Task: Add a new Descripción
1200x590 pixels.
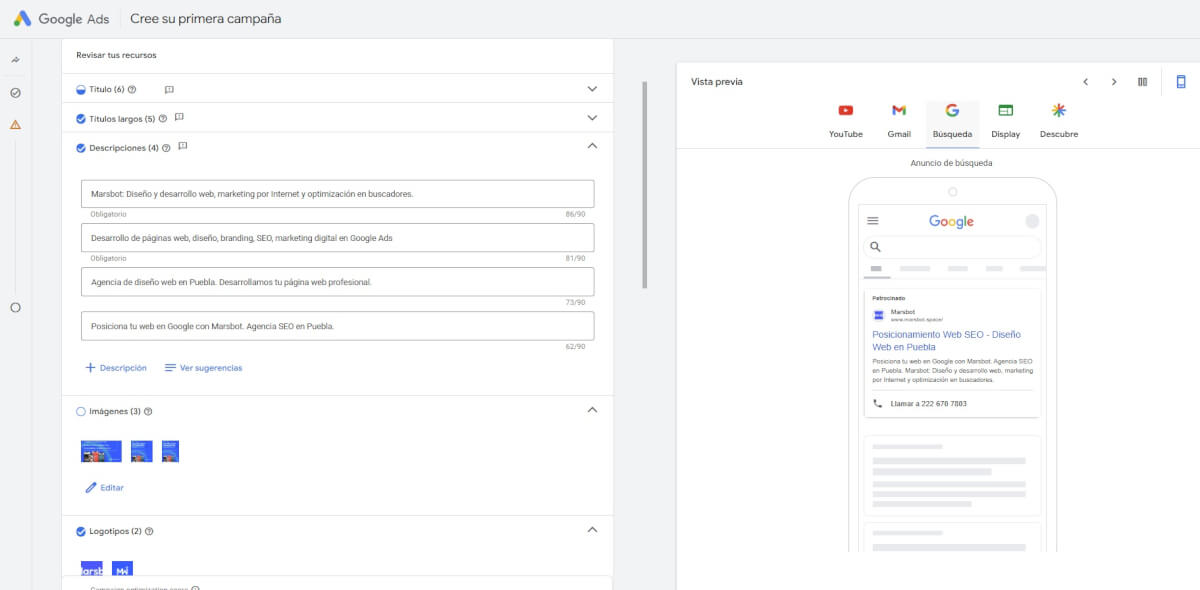Action: [116, 368]
